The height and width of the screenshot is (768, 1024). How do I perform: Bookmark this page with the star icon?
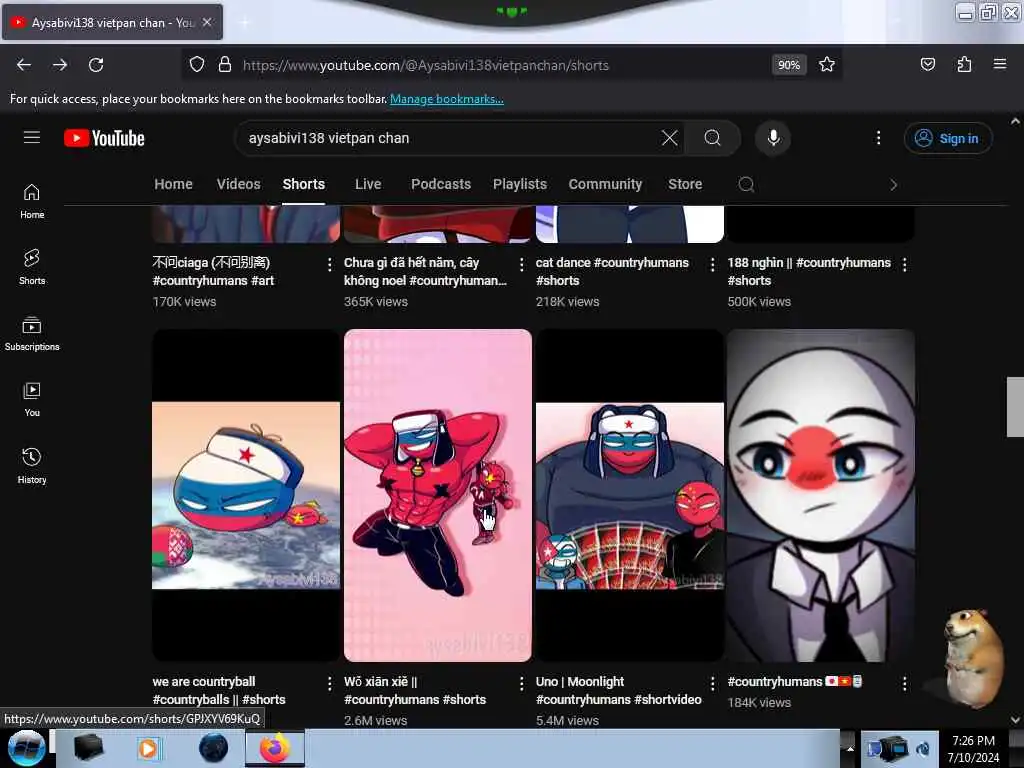coord(827,65)
